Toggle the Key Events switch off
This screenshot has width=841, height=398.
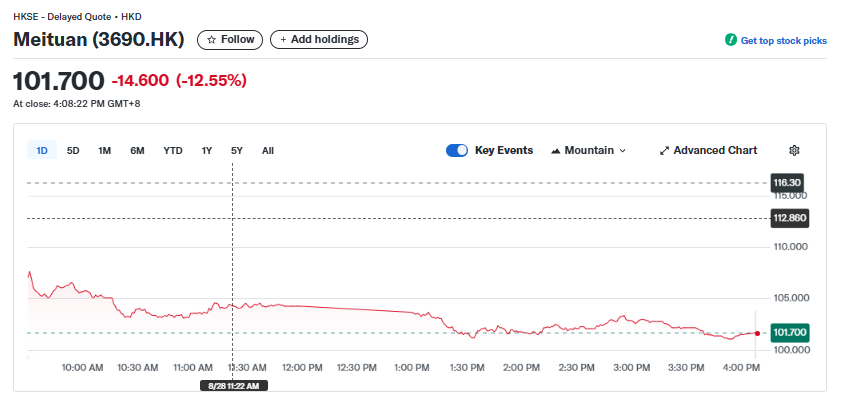coord(457,151)
